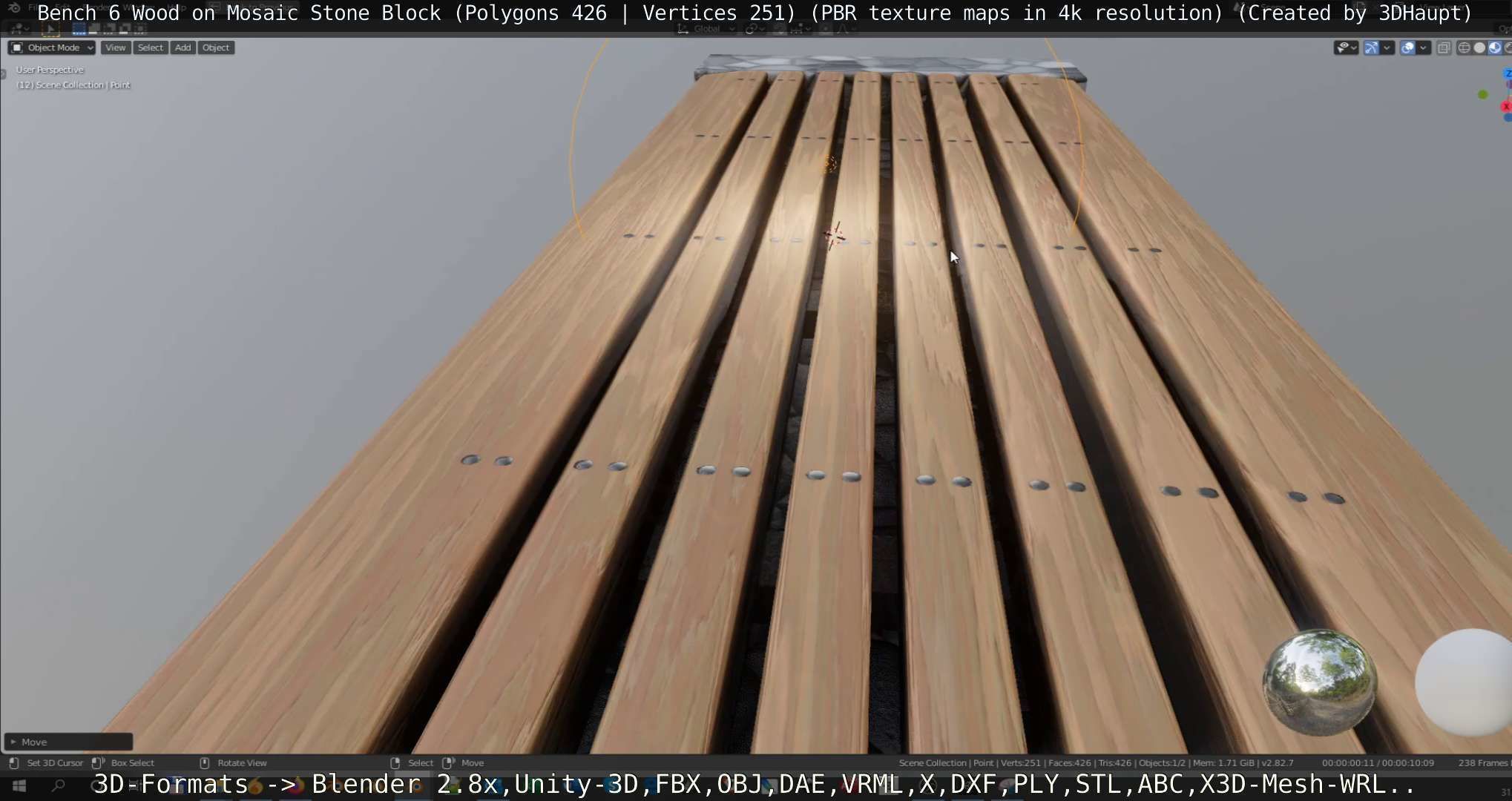Click 'v2.82.7' version text
This screenshot has width=1512, height=801.
(x=1276, y=762)
